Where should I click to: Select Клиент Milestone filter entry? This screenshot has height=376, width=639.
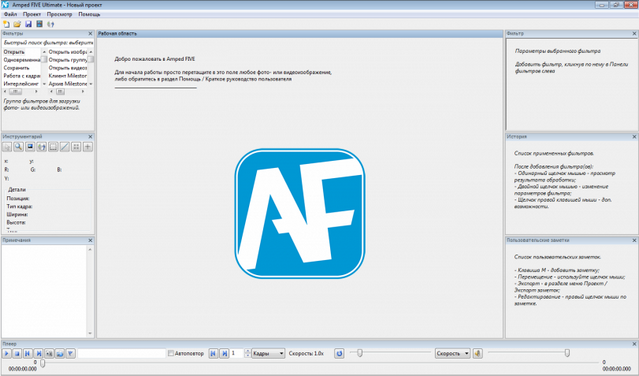point(68,76)
